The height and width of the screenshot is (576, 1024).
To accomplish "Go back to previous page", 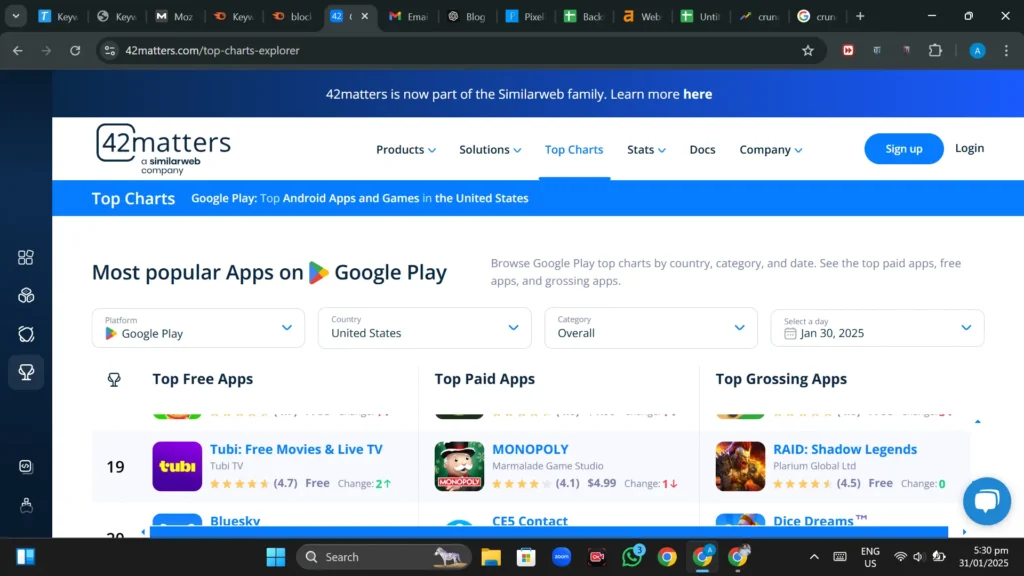I will coord(18,50).
